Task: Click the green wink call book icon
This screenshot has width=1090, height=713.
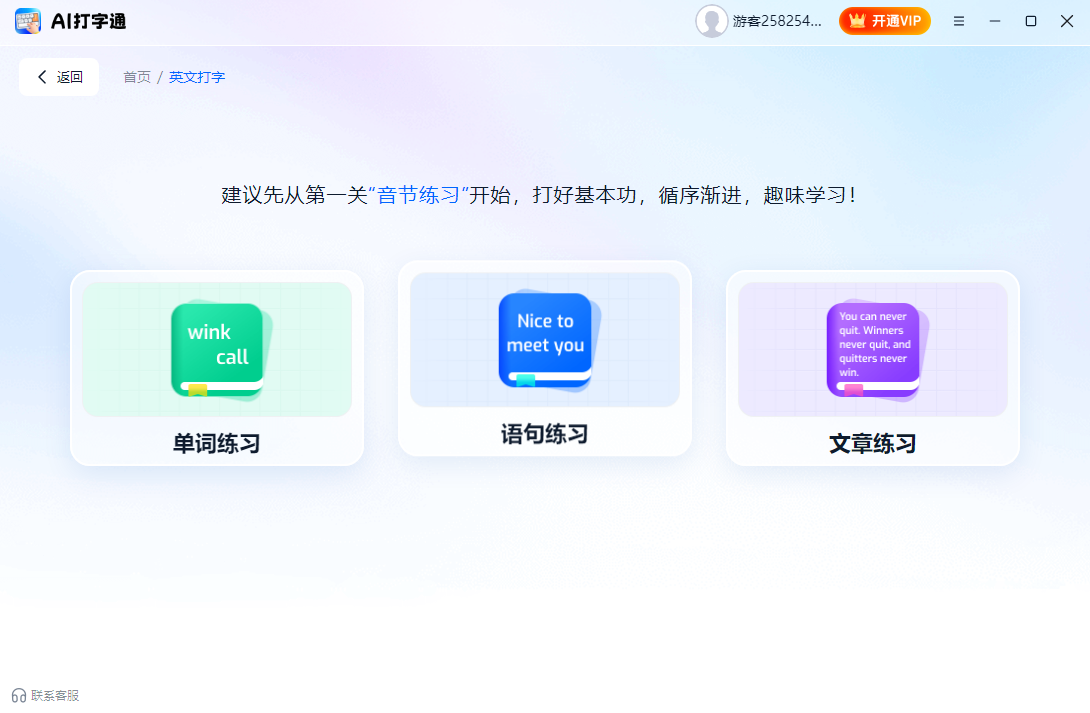Action: click(218, 349)
